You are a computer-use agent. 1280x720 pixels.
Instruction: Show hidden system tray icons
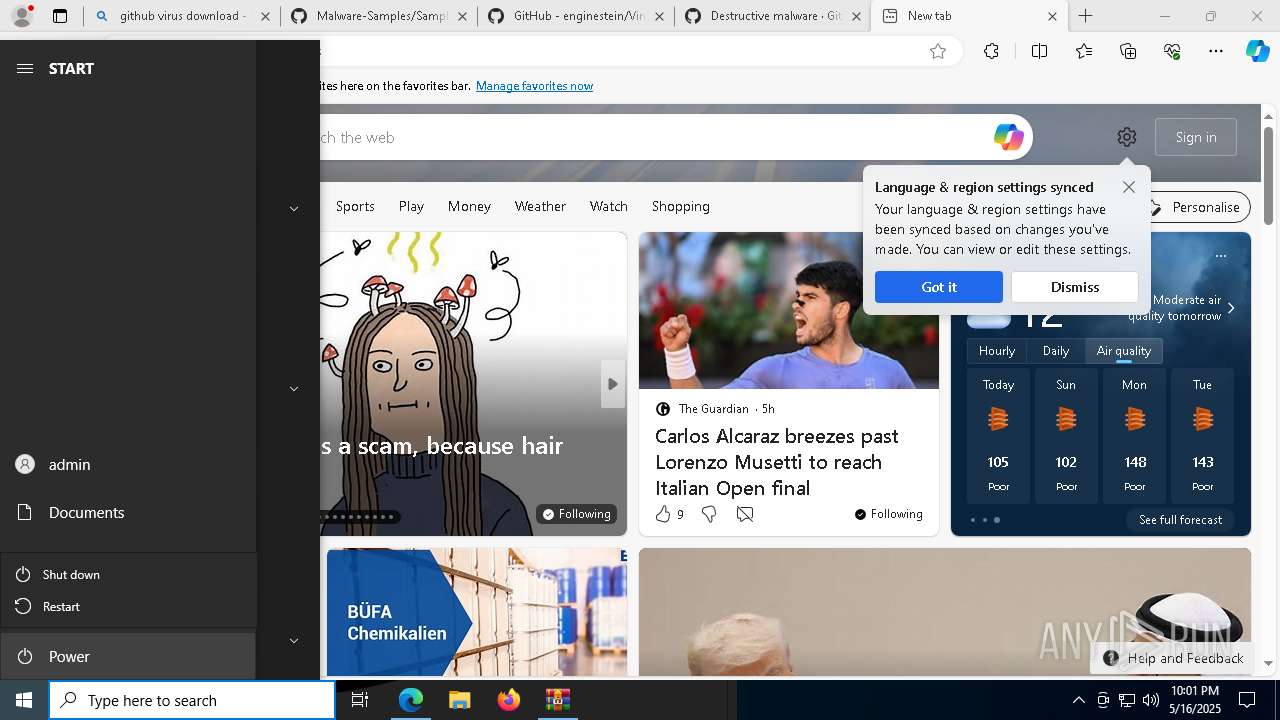pyautogui.click(x=1078, y=700)
